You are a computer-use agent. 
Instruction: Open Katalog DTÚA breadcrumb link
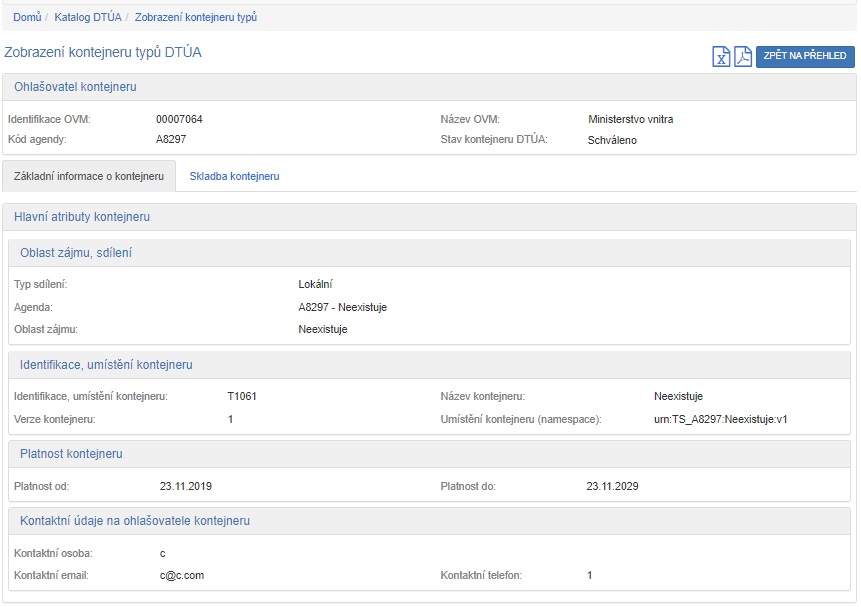[89, 17]
